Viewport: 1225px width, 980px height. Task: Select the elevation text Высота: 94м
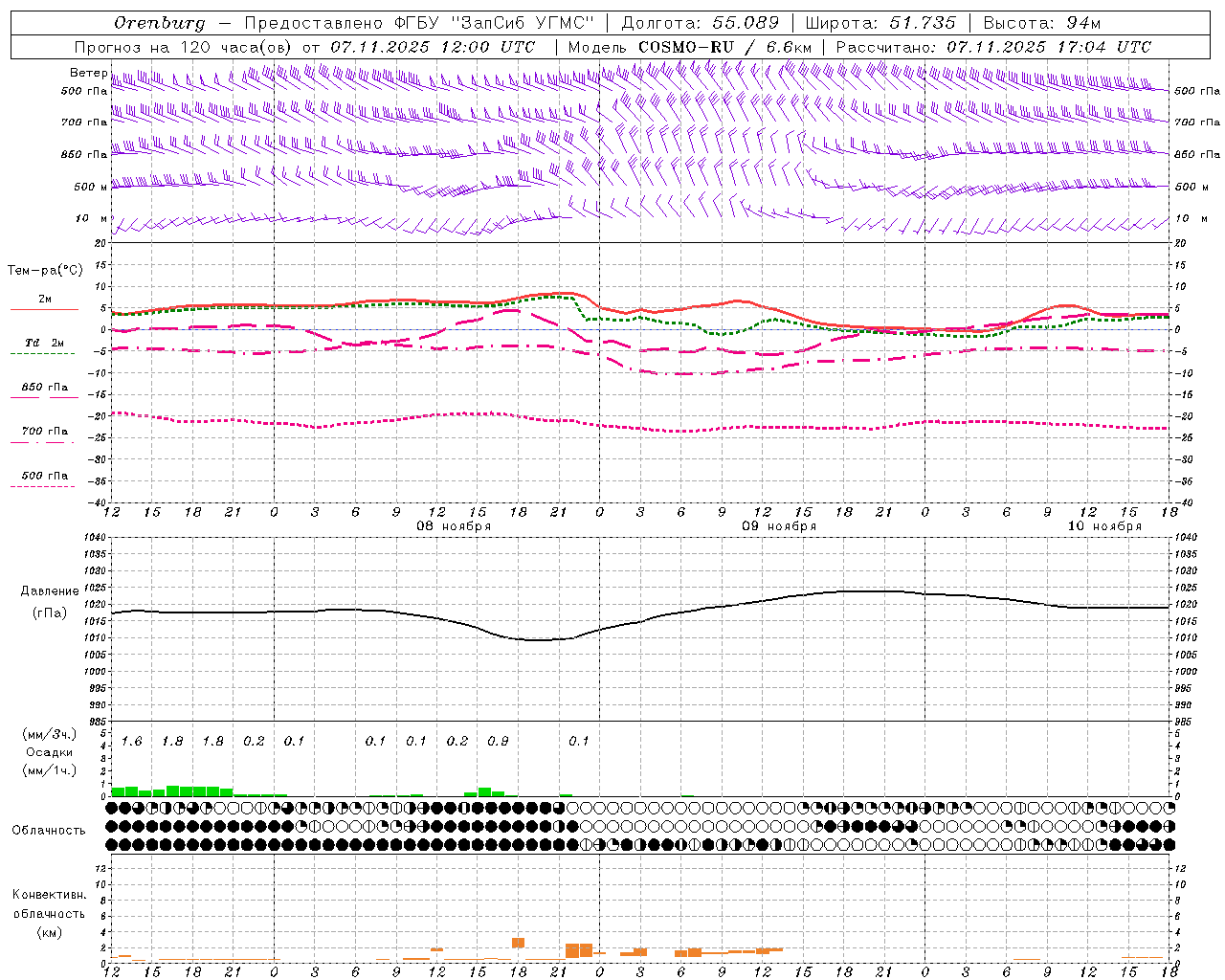pos(1042,23)
